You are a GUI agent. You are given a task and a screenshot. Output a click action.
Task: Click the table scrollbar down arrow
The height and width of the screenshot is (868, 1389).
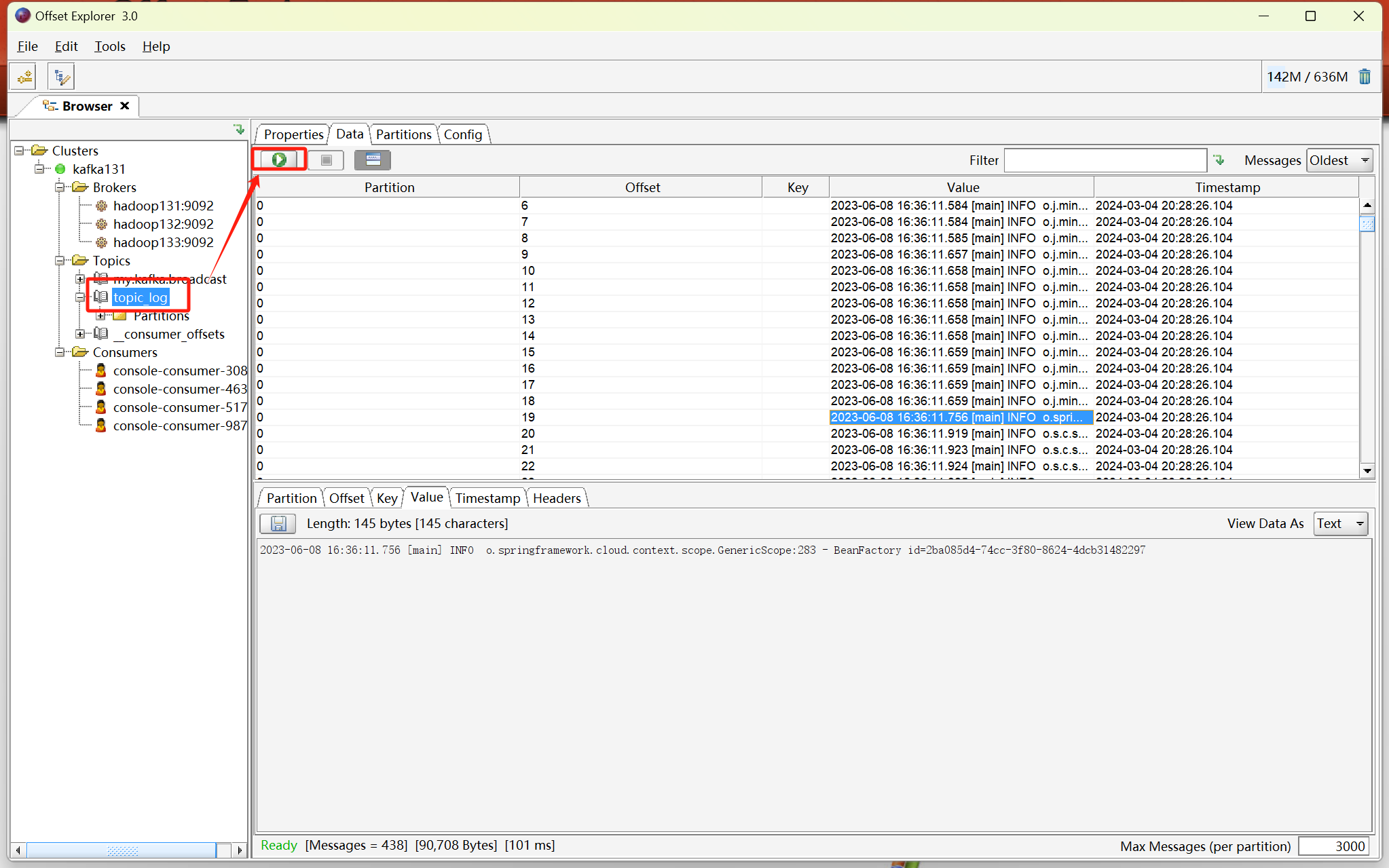[1367, 470]
